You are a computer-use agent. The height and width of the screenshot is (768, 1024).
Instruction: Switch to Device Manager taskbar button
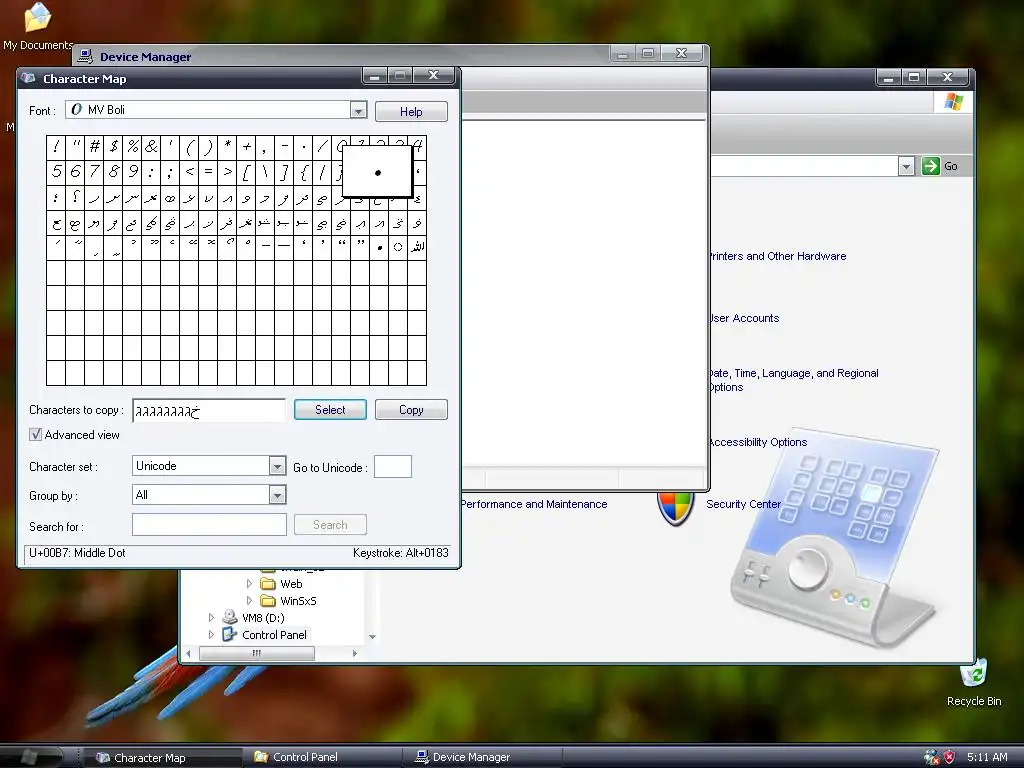pyautogui.click(x=482, y=757)
